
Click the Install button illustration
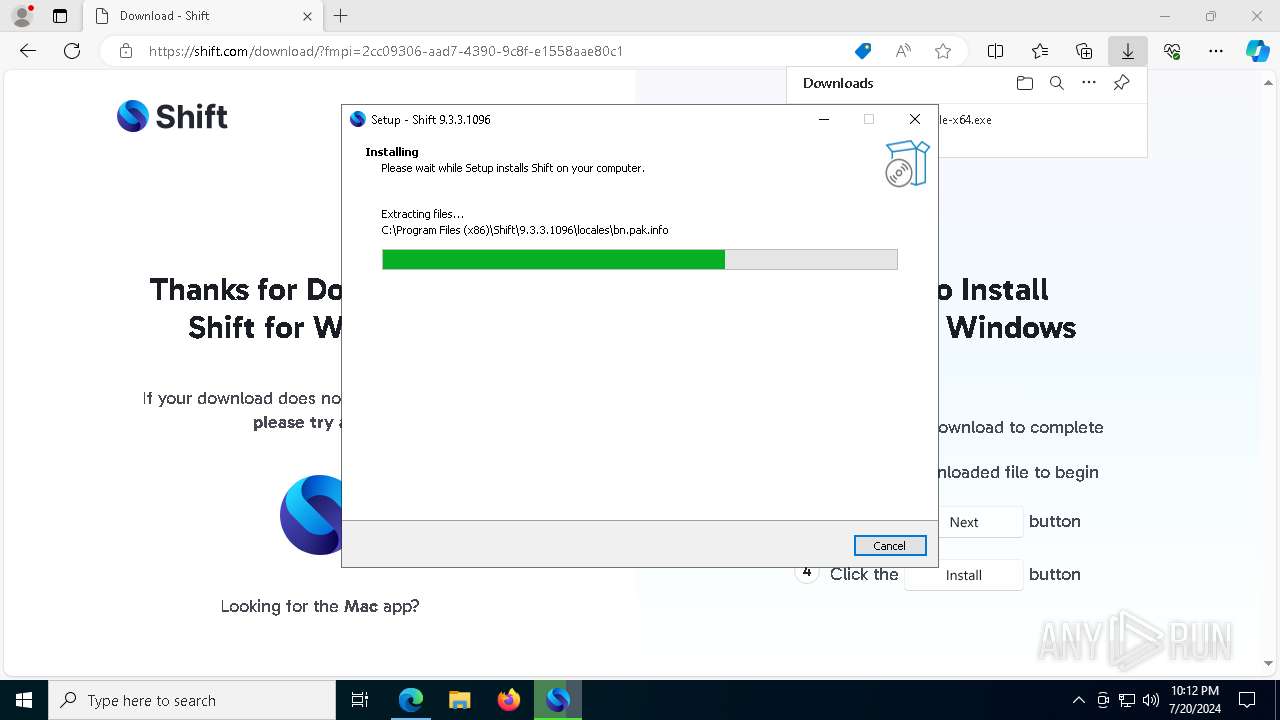(964, 575)
